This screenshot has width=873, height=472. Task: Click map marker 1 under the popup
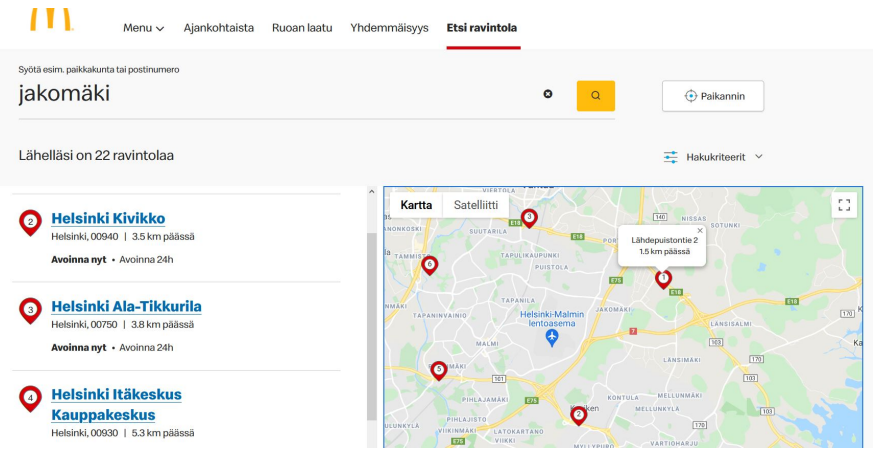(x=663, y=279)
